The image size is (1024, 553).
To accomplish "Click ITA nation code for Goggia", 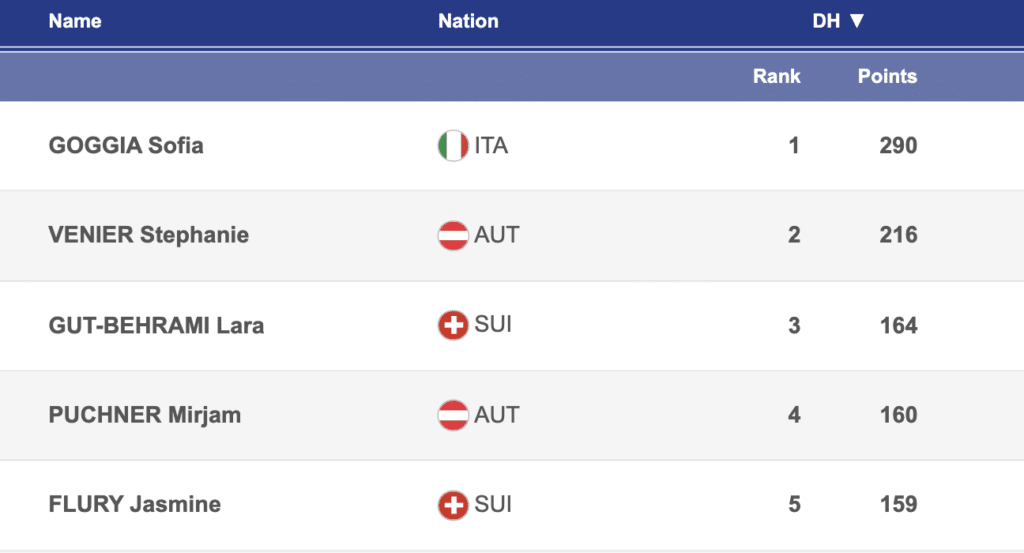I will click(491, 146).
